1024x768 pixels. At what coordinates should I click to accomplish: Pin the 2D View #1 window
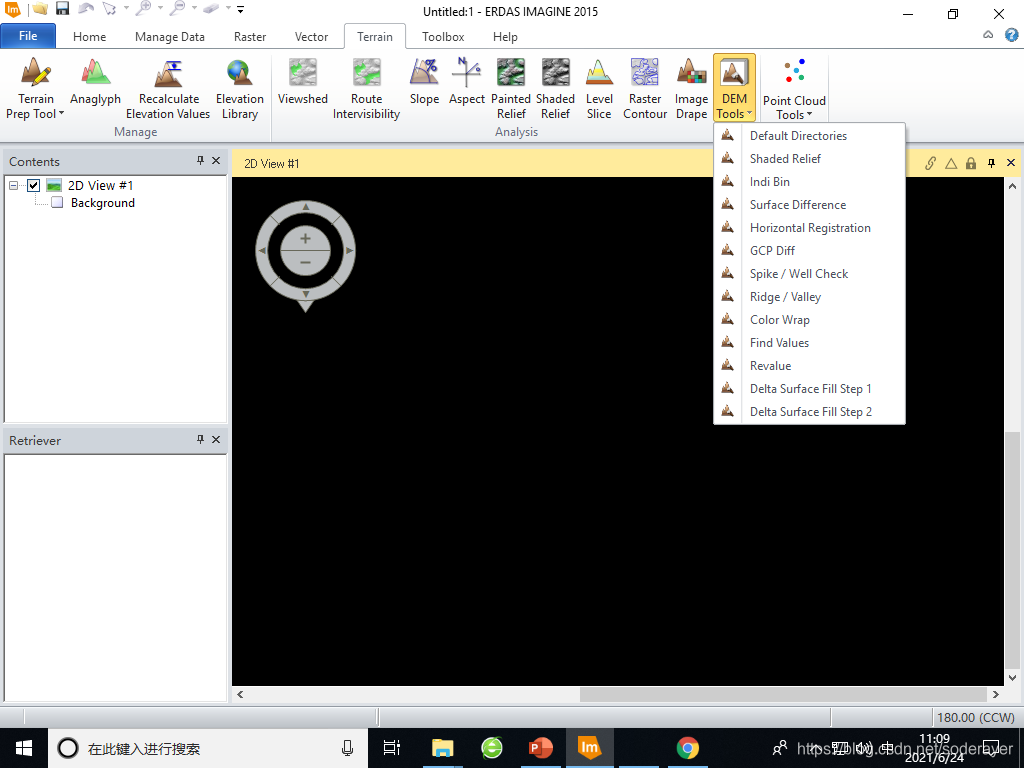pos(991,163)
